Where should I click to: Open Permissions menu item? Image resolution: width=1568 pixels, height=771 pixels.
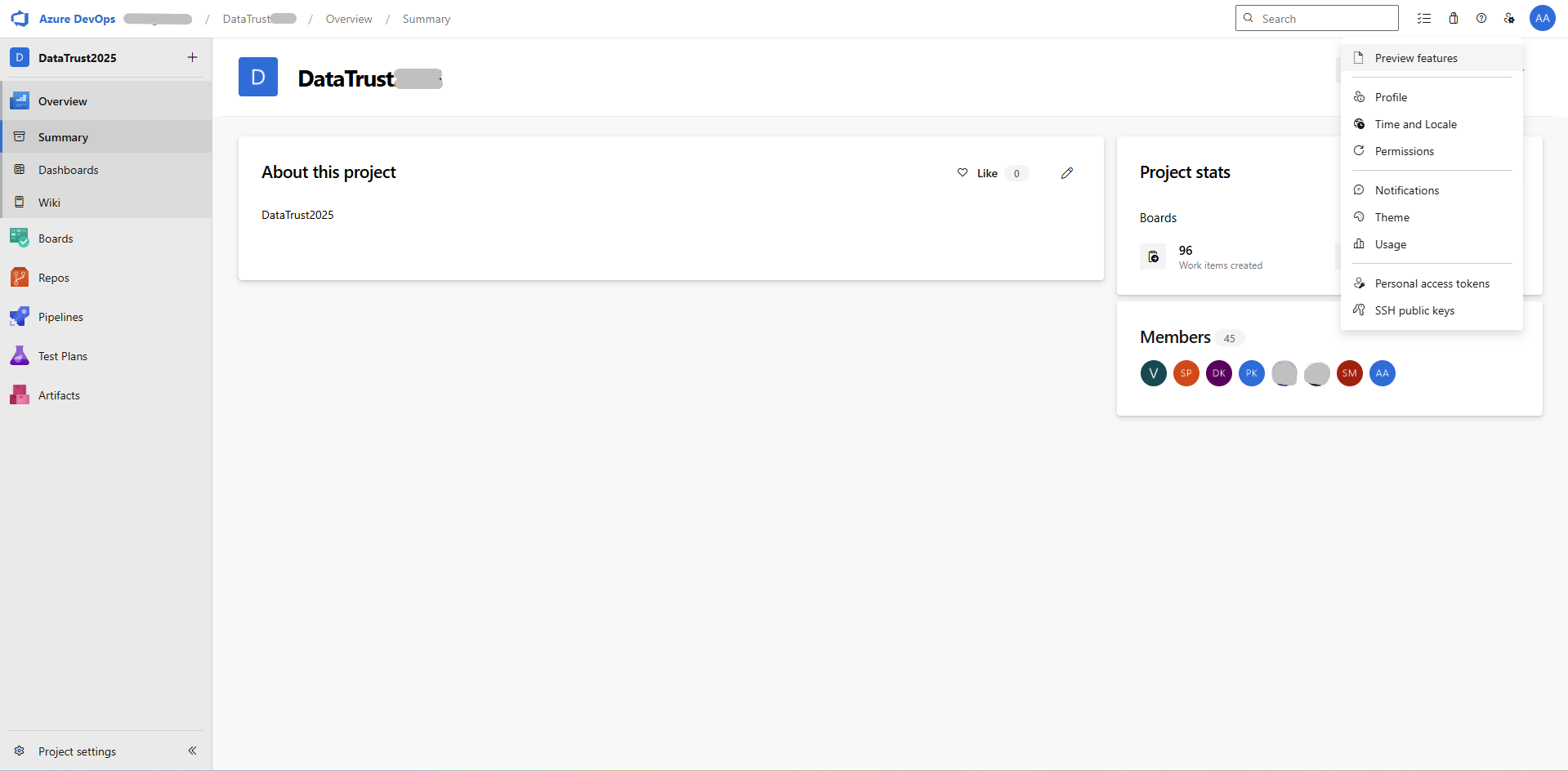pyautogui.click(x=1432, y=151)
